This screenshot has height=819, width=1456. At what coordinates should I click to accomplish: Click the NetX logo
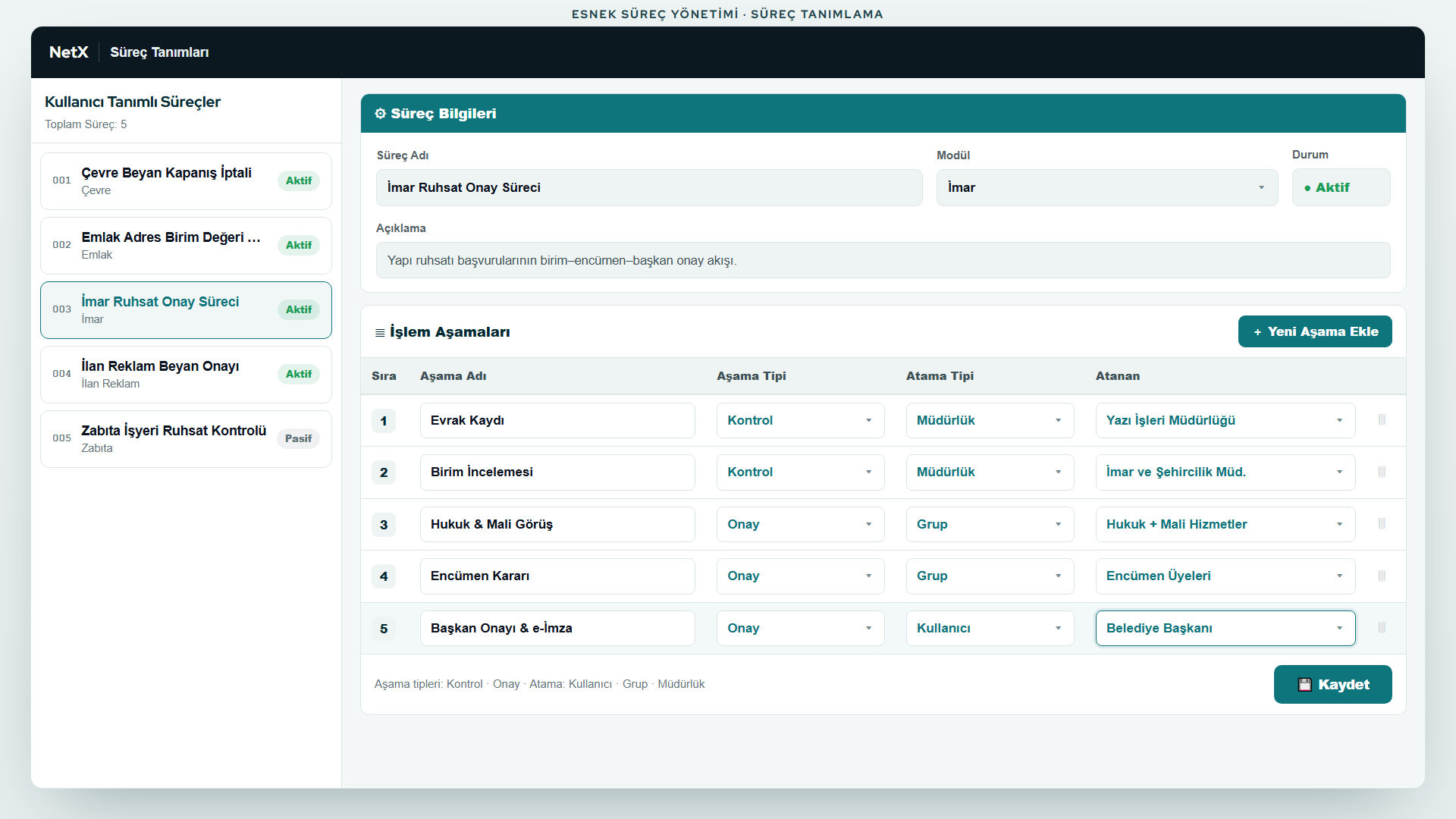(69, 52)
